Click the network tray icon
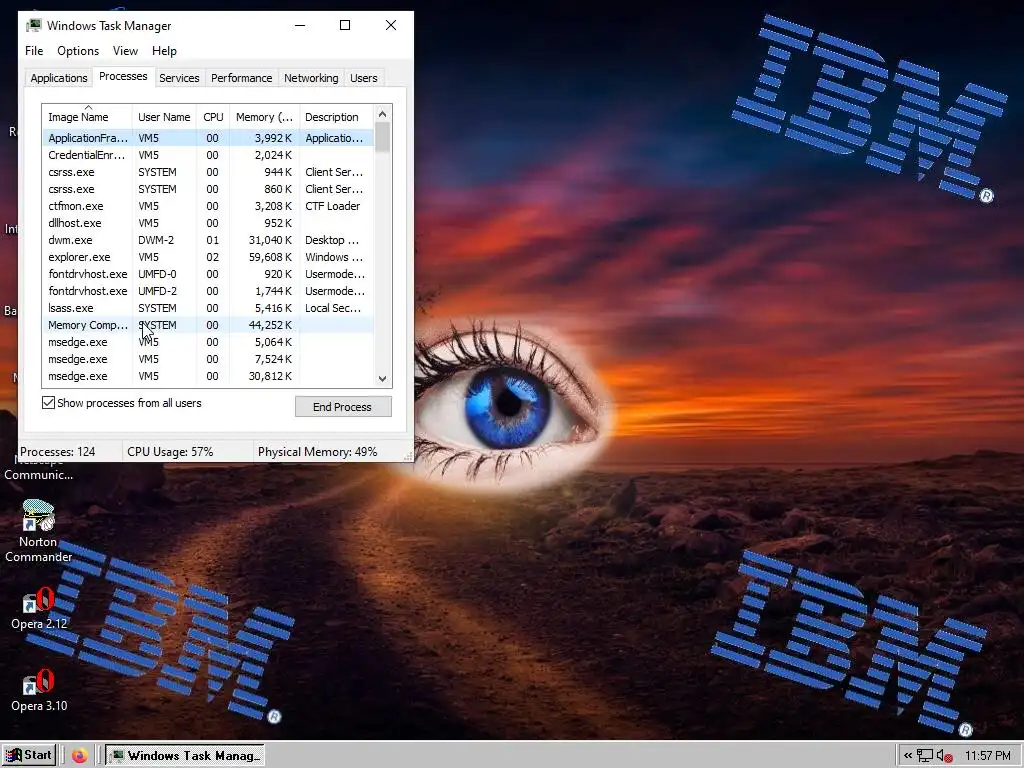Screen dimensions: 1024x768 925,756
